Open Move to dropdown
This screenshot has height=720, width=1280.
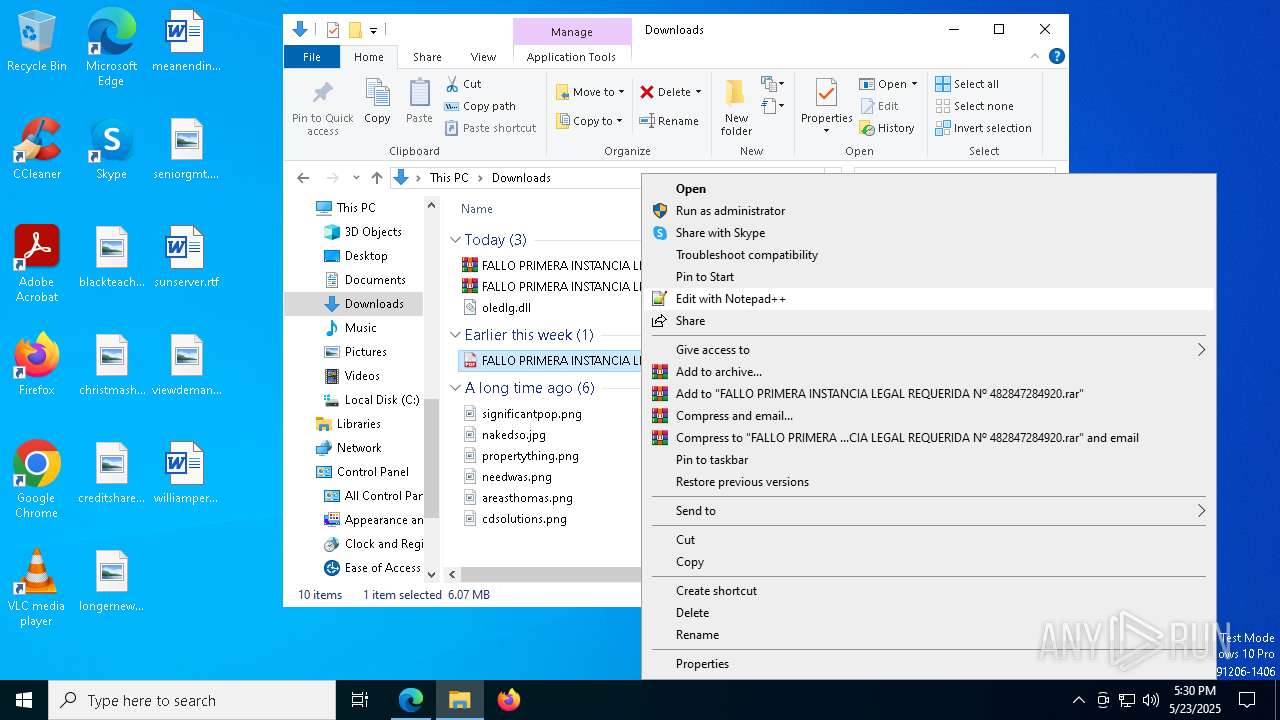(x=590, y=92)
